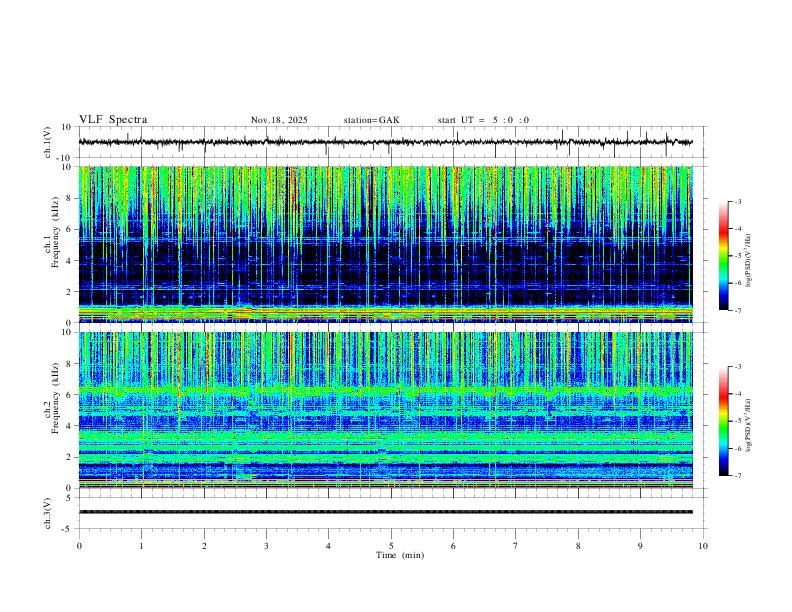This screenshot has width=792, height=612.
Task: Click the ch.3 voltage trace bar
Action: (385, 512)
